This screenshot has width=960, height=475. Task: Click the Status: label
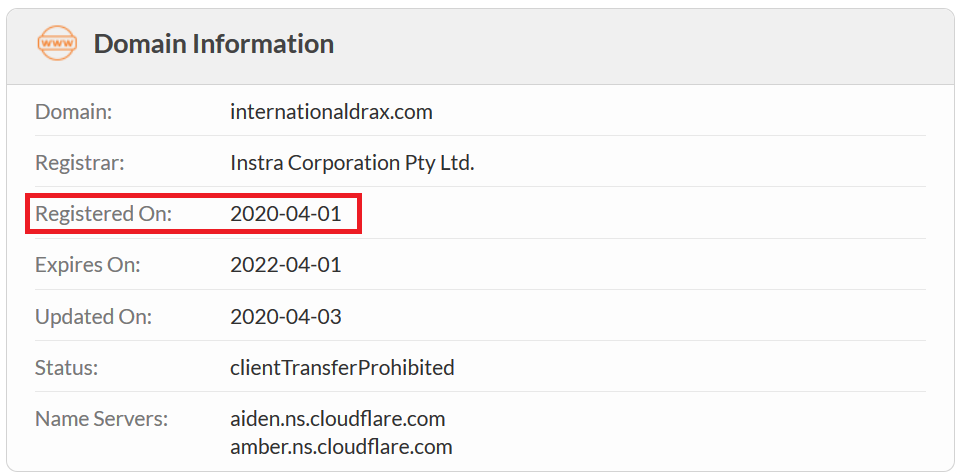coord(67,368)
